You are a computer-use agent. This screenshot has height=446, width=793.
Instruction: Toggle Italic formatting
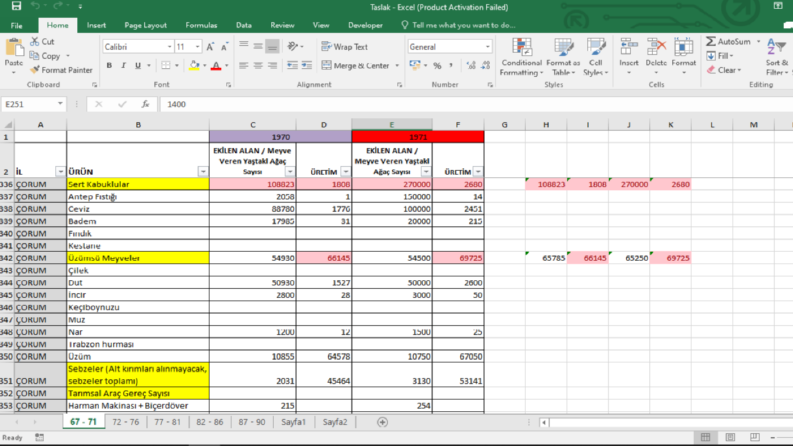tap(123, 65)
